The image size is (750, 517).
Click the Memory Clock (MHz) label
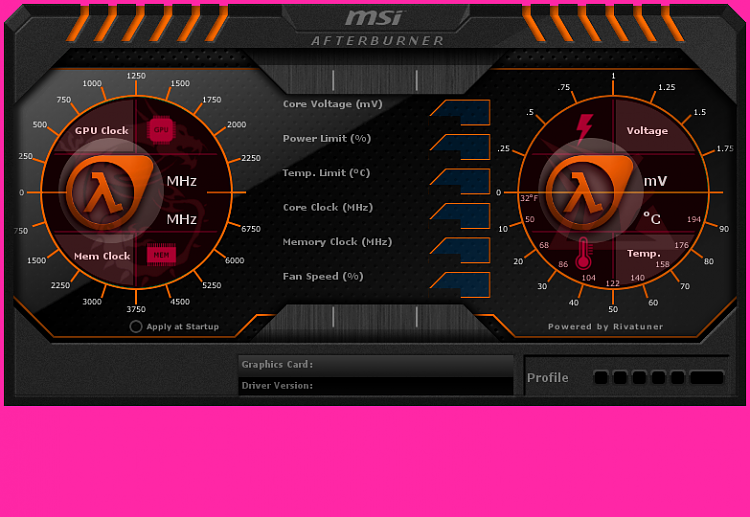tap(337, 242)
